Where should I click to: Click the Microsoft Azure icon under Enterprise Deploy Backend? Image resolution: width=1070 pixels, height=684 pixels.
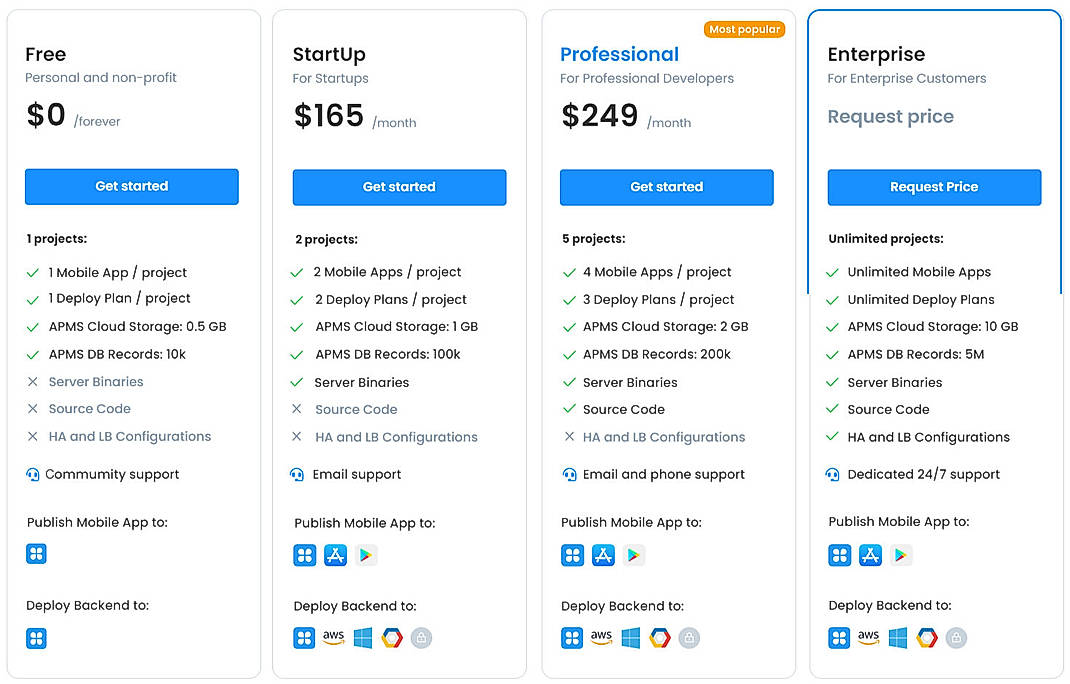click(897, 637)
